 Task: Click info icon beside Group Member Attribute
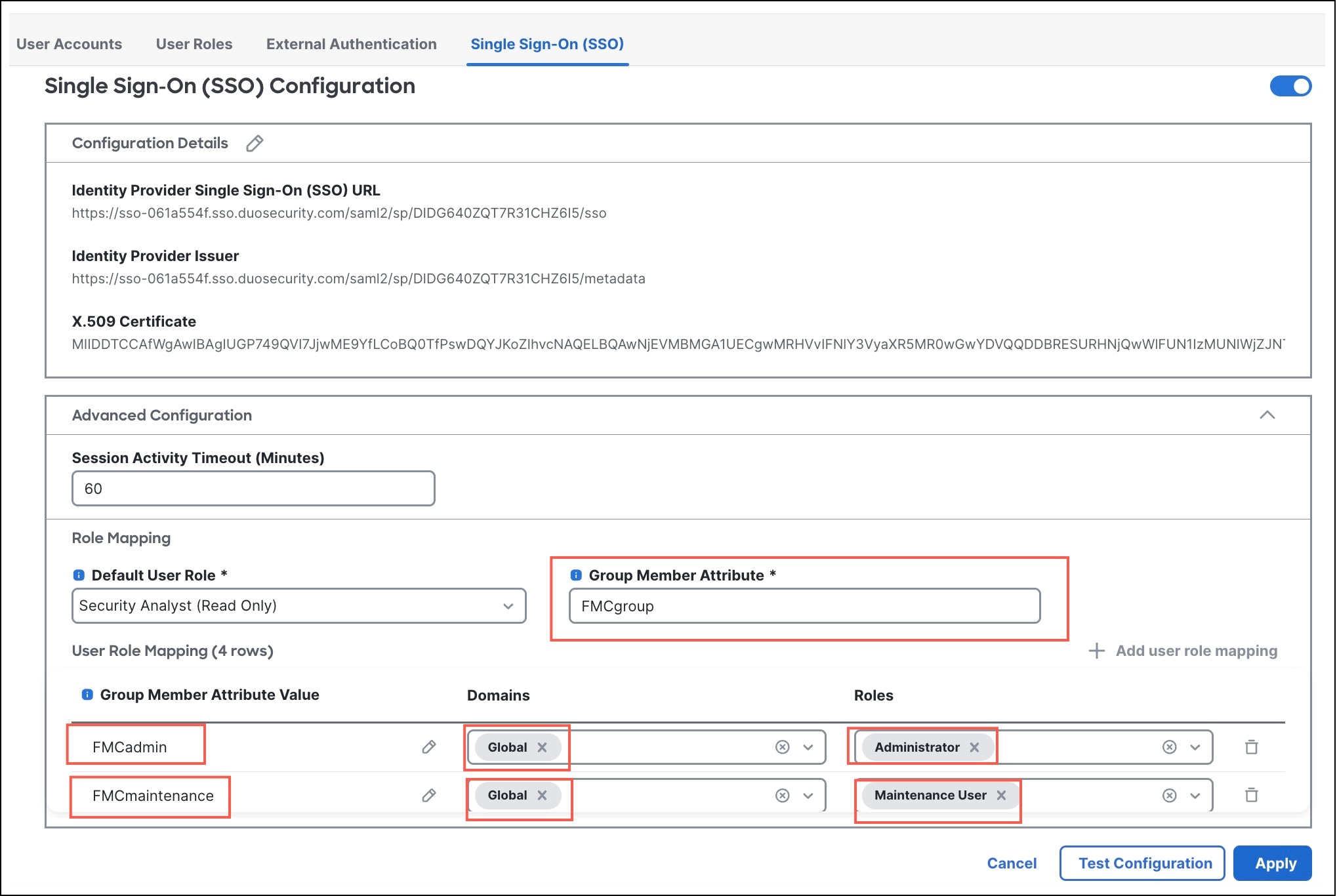(576, 575)
